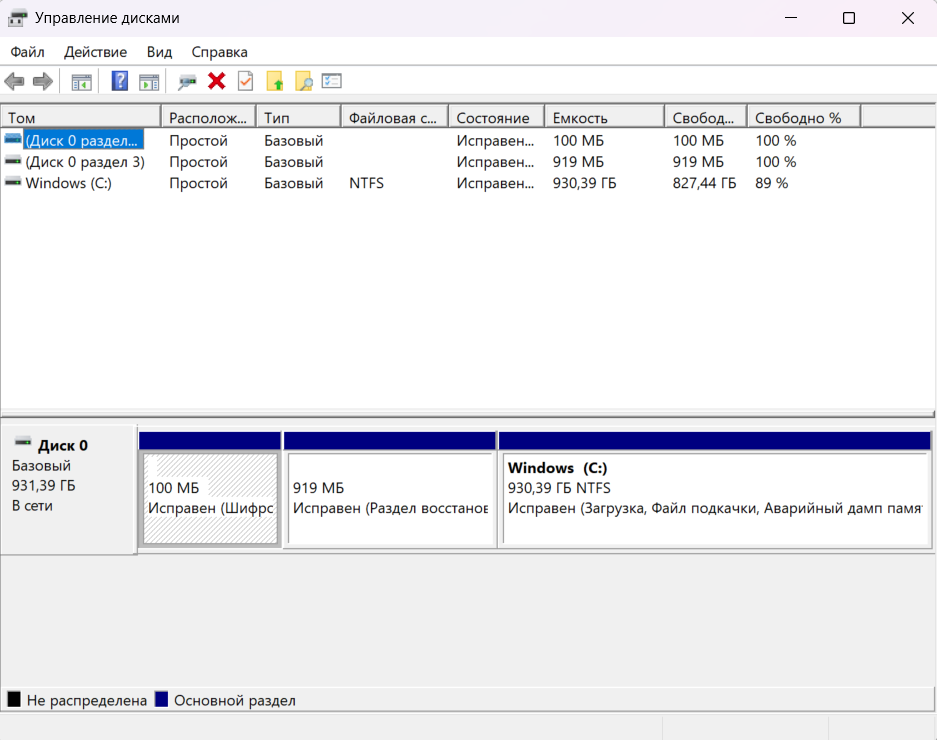Sort by the Свободно column header
Image resolution: width=937 pixels, height=740 pixels.
click(x=706, y=117)
